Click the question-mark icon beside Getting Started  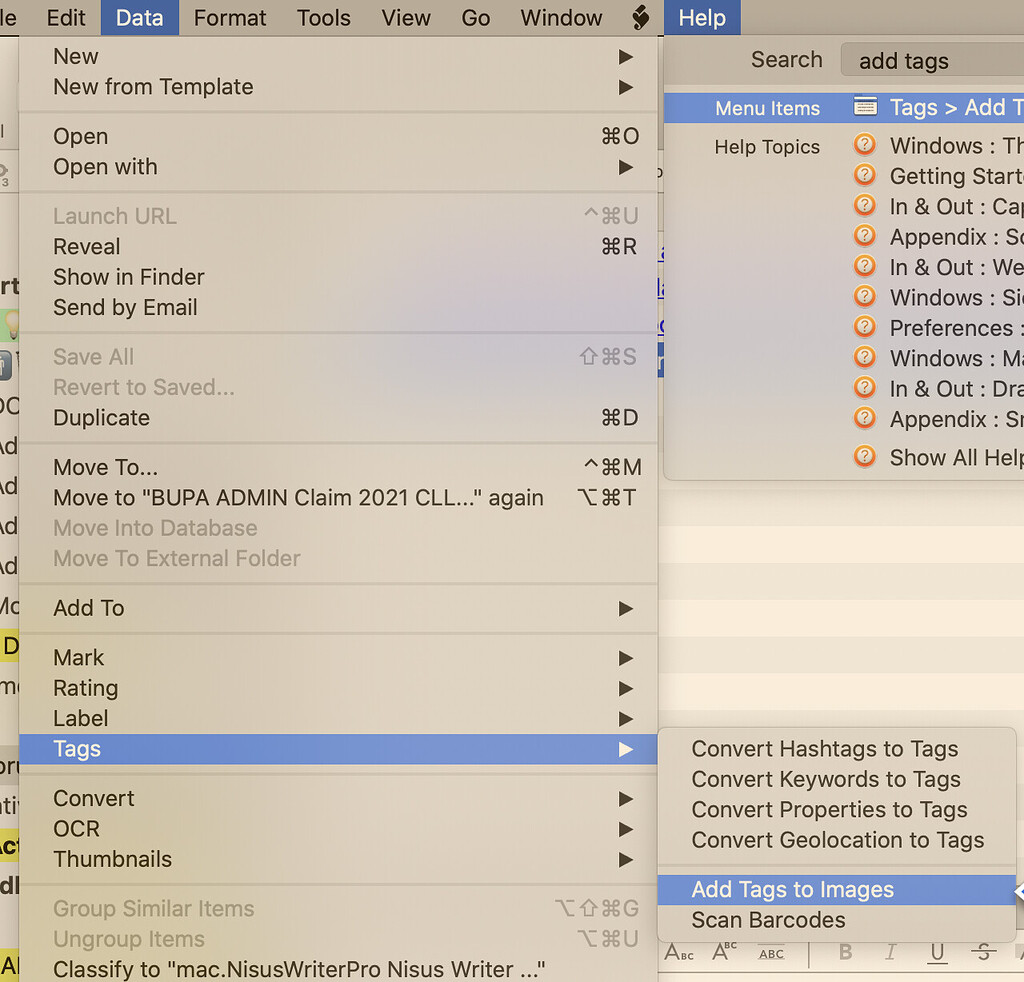864,174
